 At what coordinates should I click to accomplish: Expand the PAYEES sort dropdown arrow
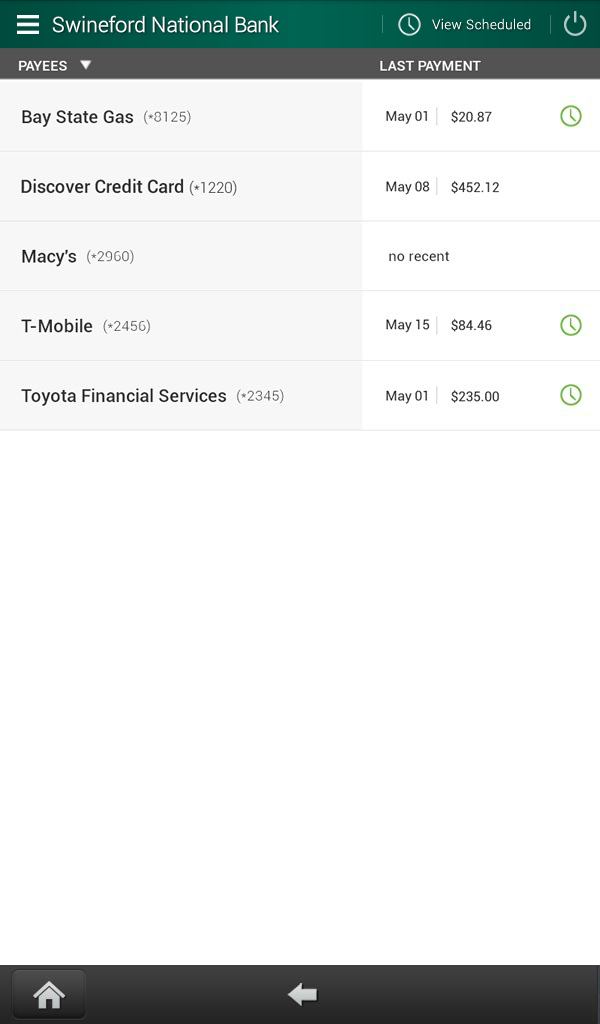pyautogui.click(x=86, y=64)
